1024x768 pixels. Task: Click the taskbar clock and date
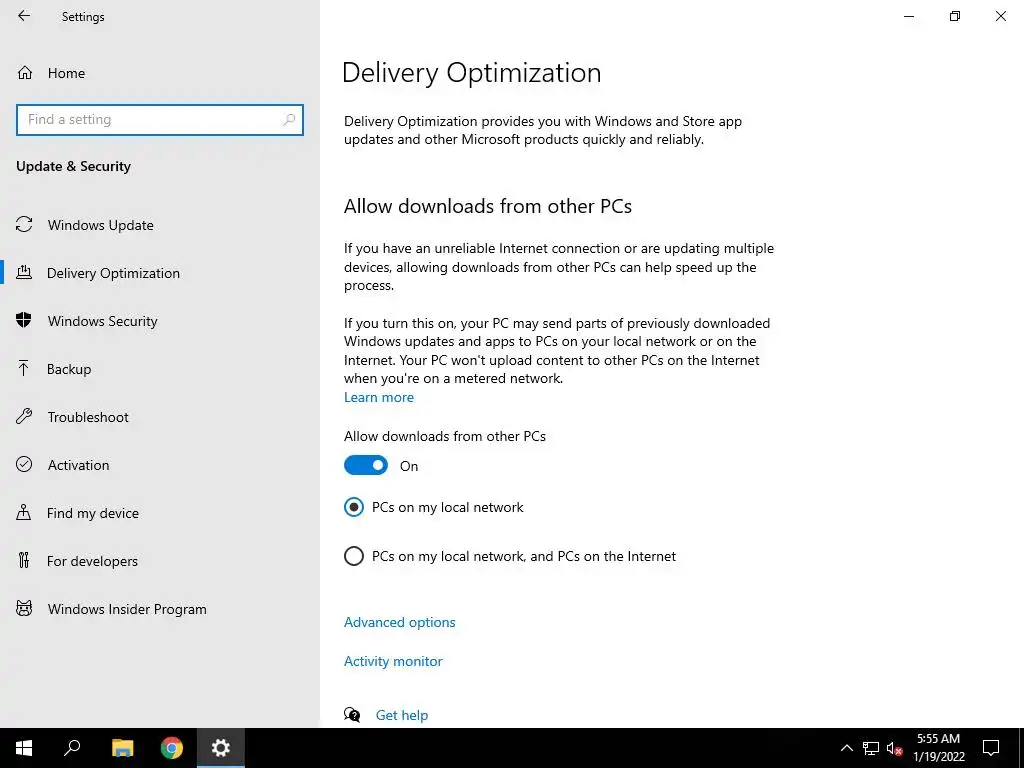(938, 748)
